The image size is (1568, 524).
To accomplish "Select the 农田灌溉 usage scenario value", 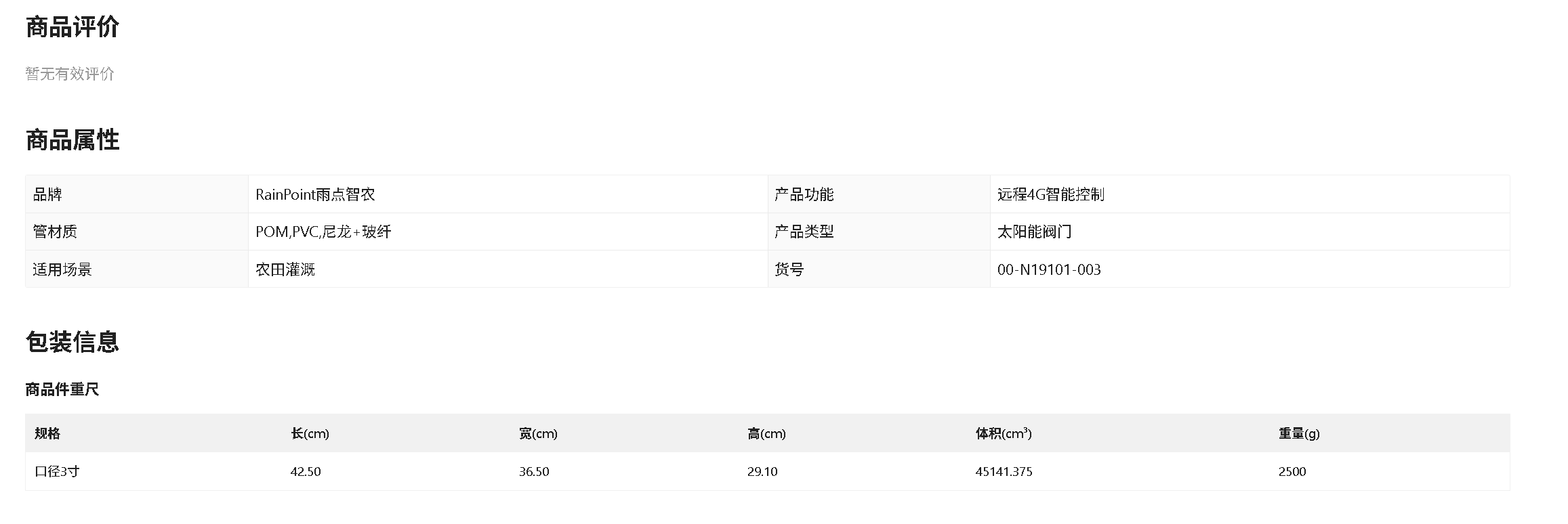I will [285, 269].
